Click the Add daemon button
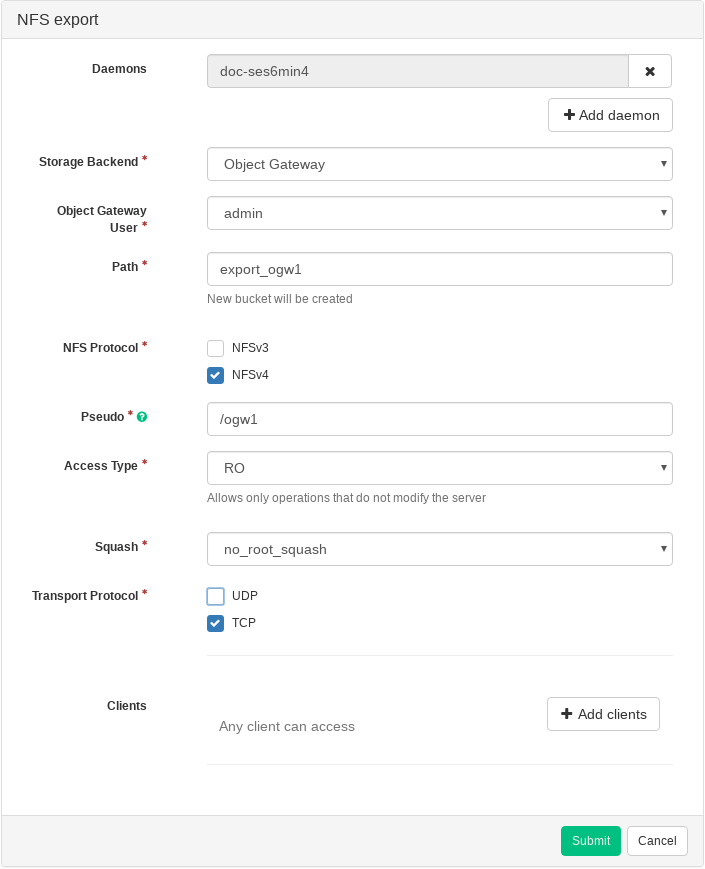 pyautogui.click(x=610, y=115)
